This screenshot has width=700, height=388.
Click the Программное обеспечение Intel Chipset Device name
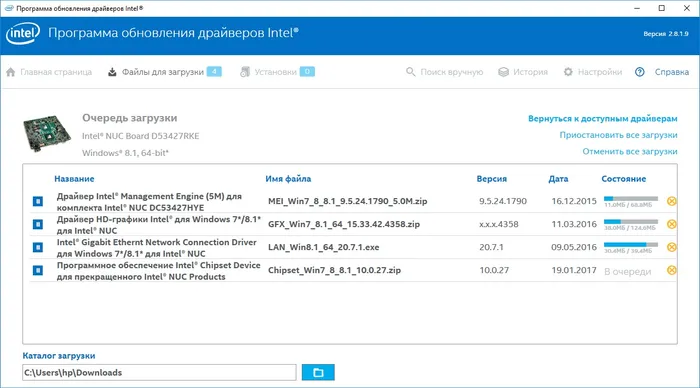(158, 271)
